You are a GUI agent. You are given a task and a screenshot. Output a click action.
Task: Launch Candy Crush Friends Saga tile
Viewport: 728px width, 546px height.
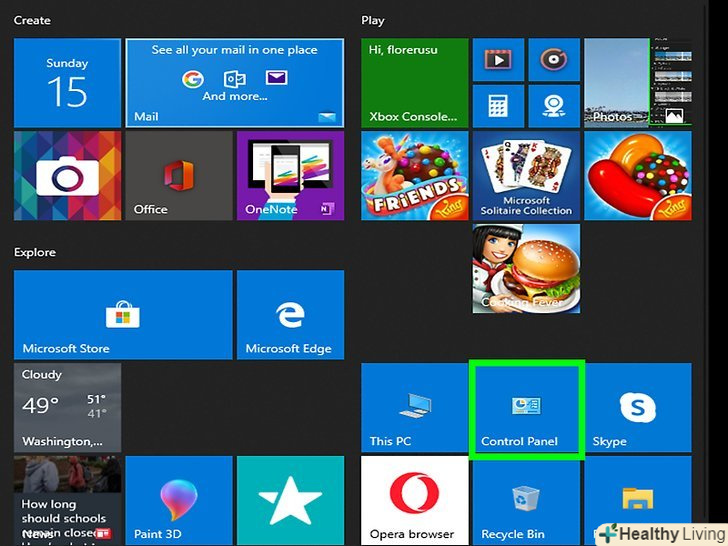click(415, 176)
